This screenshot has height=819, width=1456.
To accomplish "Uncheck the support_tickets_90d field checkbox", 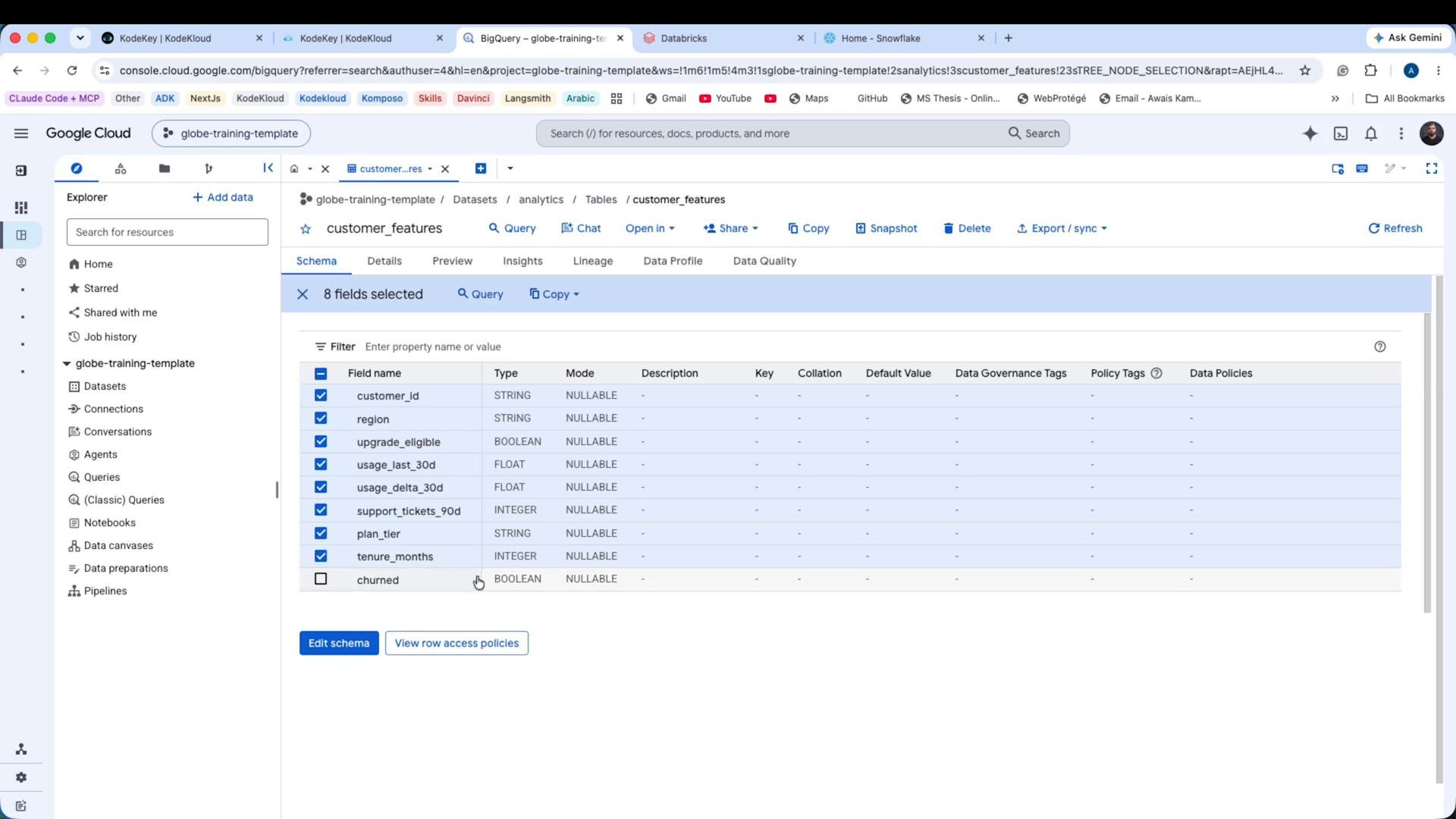I will pyautogui.click(x=321, y=510).
